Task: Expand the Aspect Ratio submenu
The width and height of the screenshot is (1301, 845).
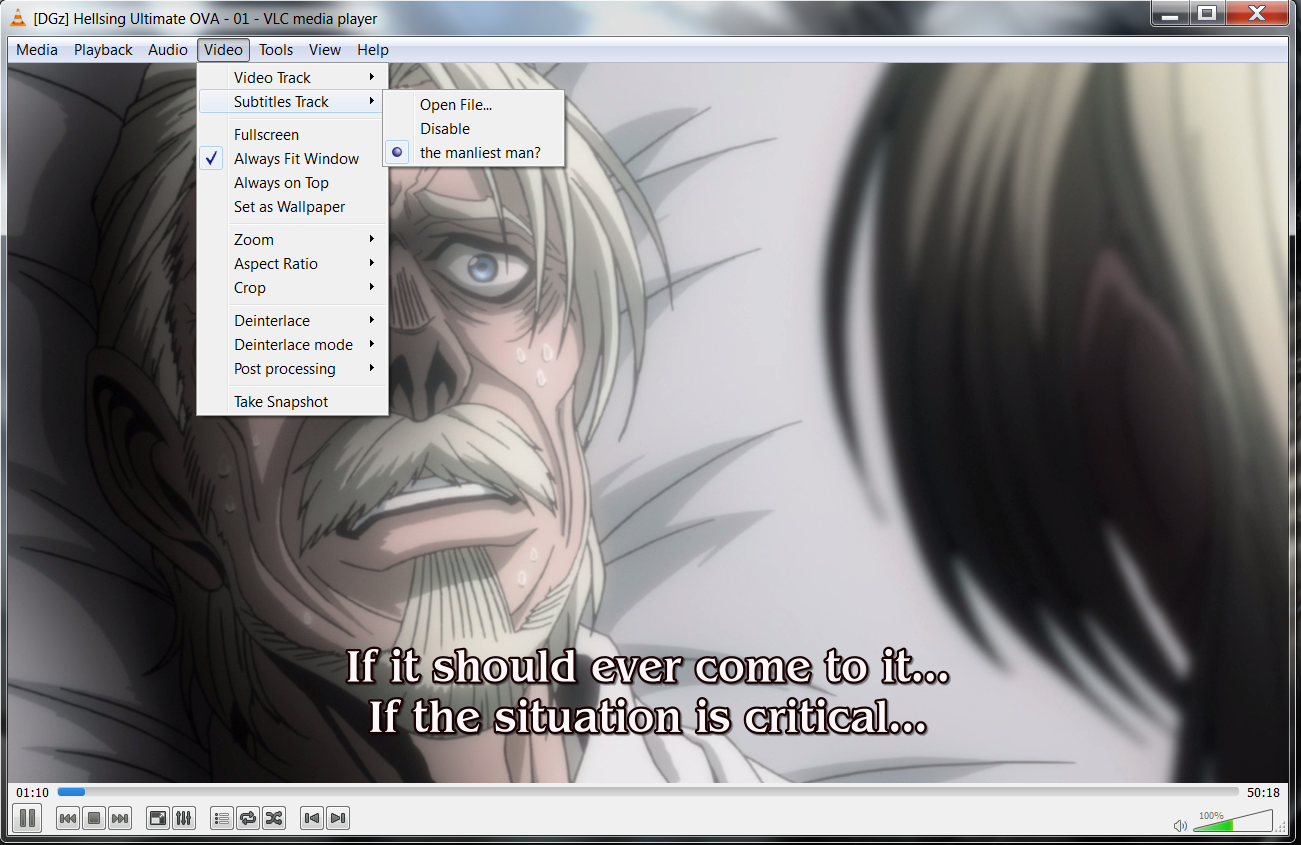Action: [x=276, y=264]
